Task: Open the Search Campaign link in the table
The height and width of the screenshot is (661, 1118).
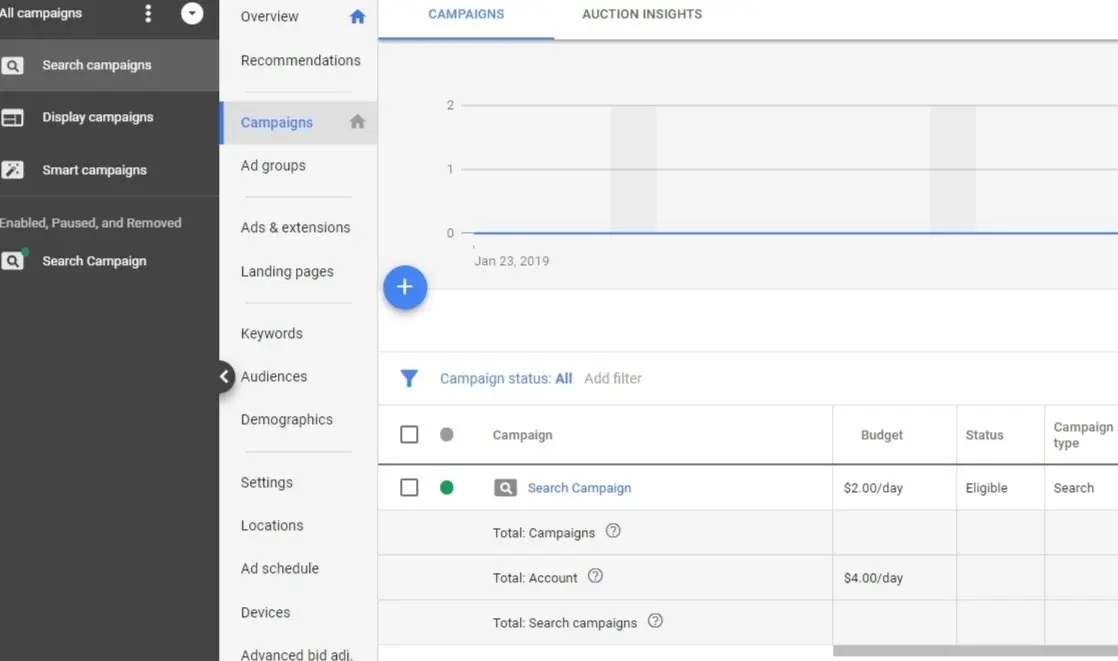Action: coord(579,488)
